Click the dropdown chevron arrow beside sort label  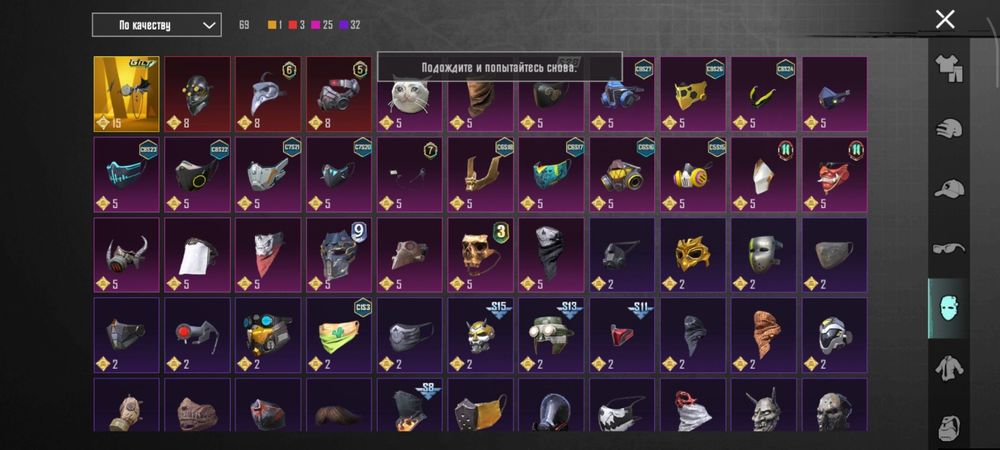pos(209,25)
